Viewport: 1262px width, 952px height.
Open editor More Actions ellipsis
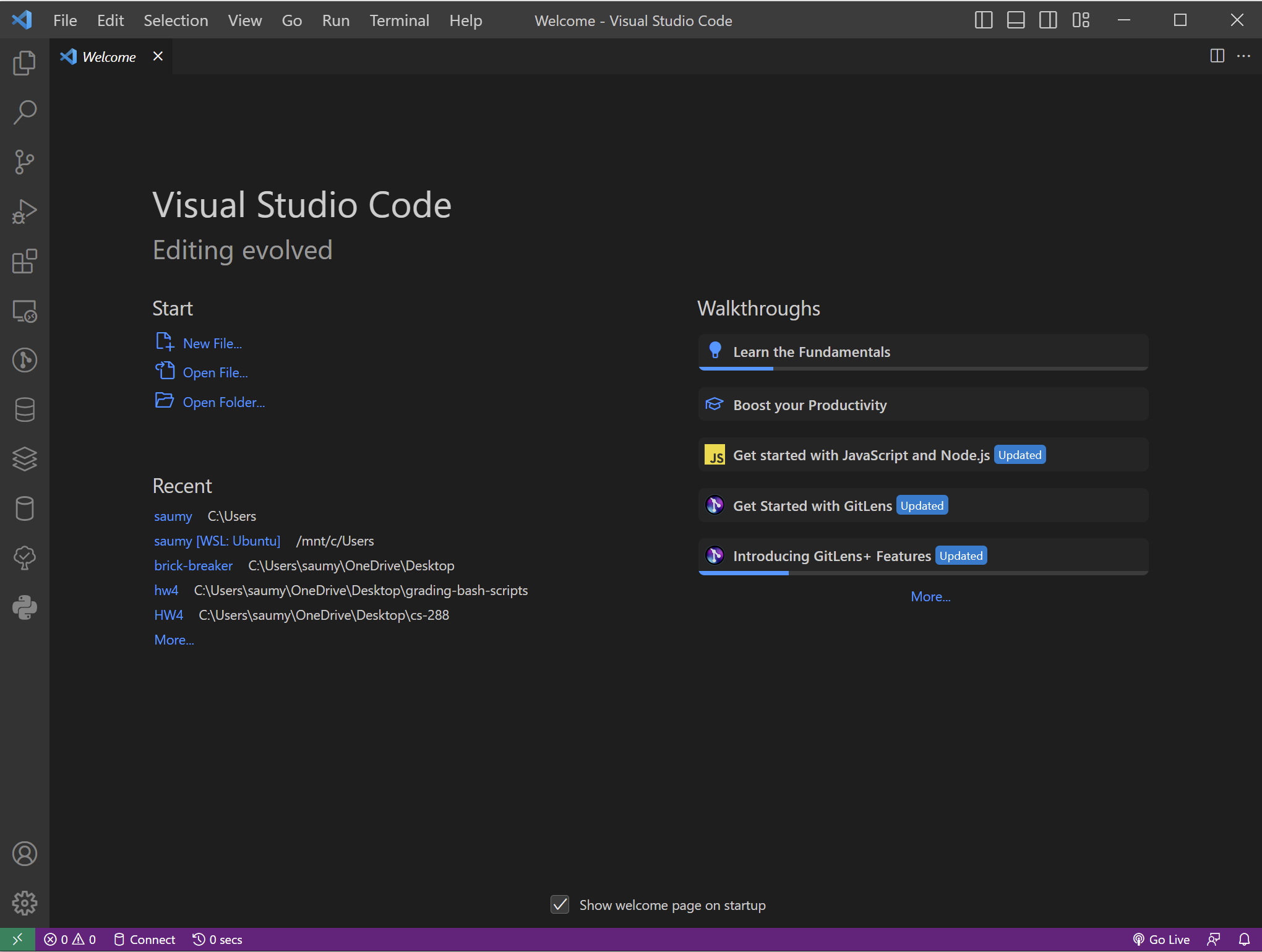(1243, 56)
